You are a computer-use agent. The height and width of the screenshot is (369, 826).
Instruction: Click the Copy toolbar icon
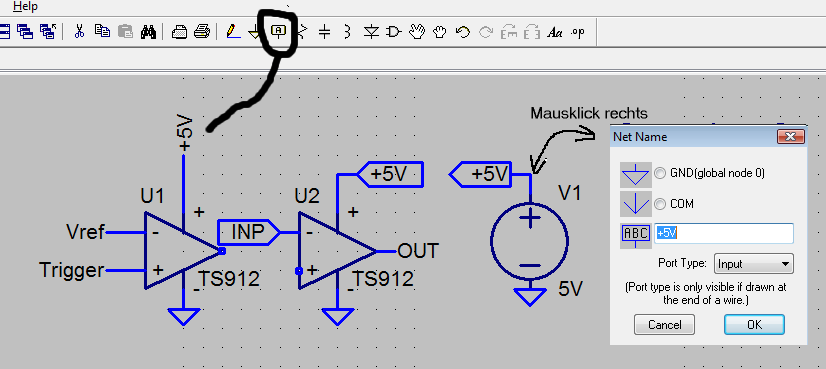[x=102, y=32]
